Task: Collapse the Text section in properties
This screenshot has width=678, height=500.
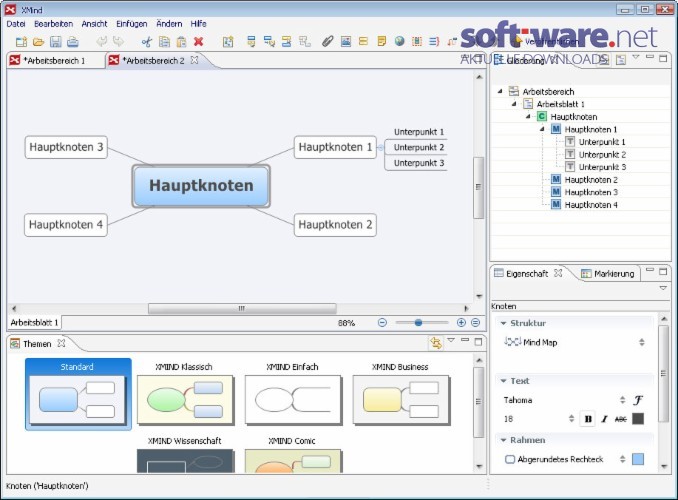Action: coord(503,381)
